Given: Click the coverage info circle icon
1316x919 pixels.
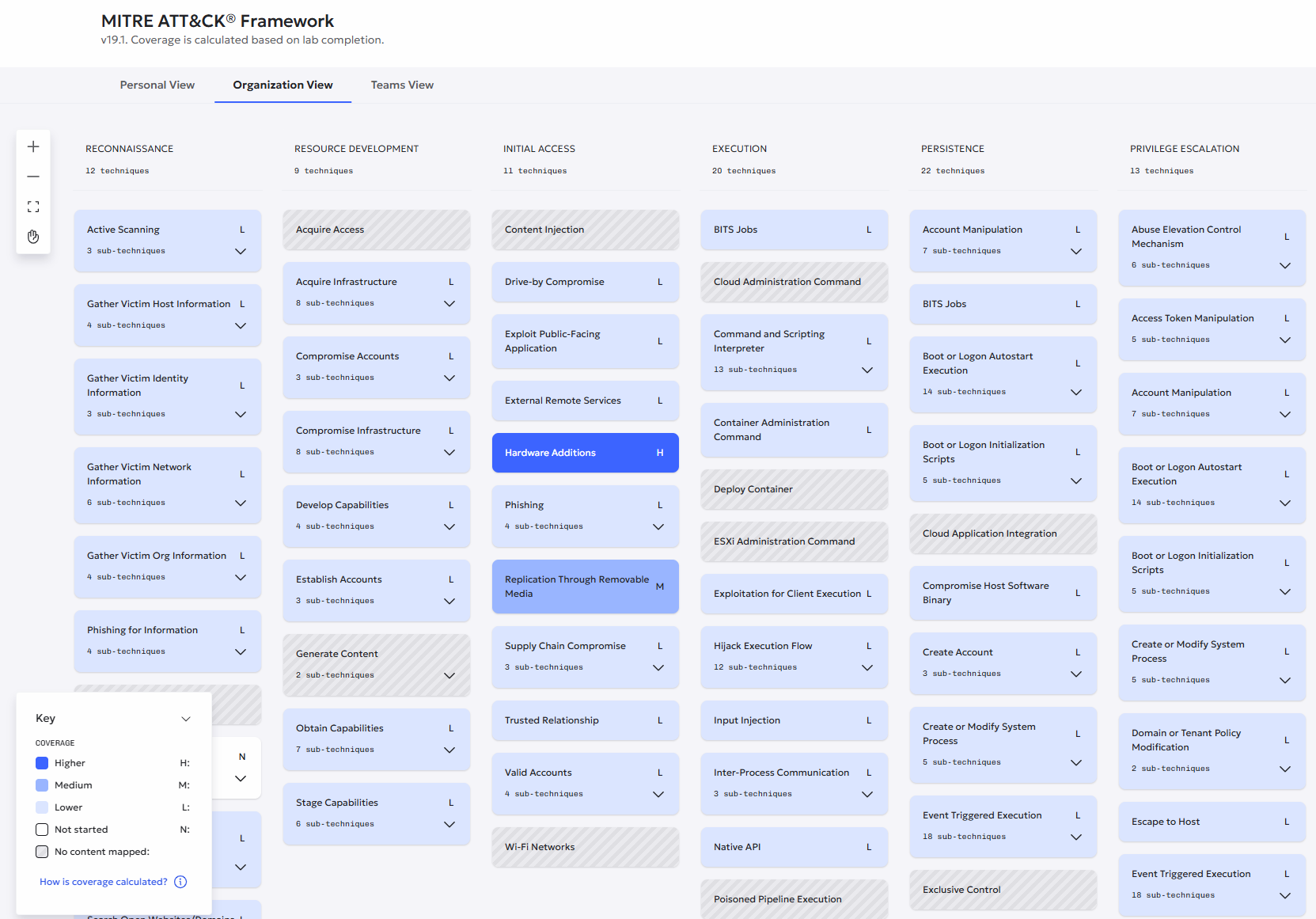Looking at the screenshot, I should (180, 882).
